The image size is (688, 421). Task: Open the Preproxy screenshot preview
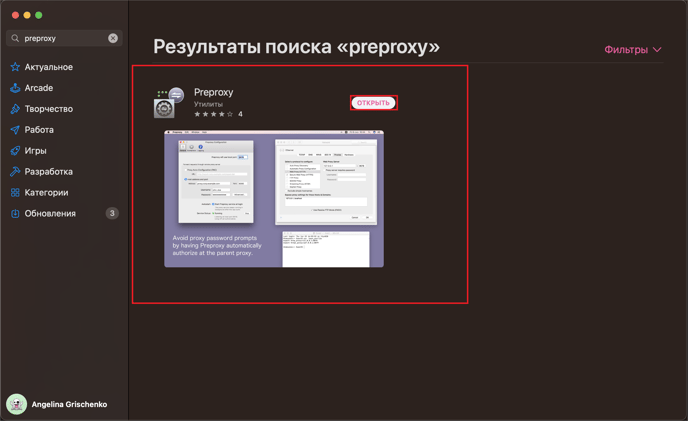point(274,199)
